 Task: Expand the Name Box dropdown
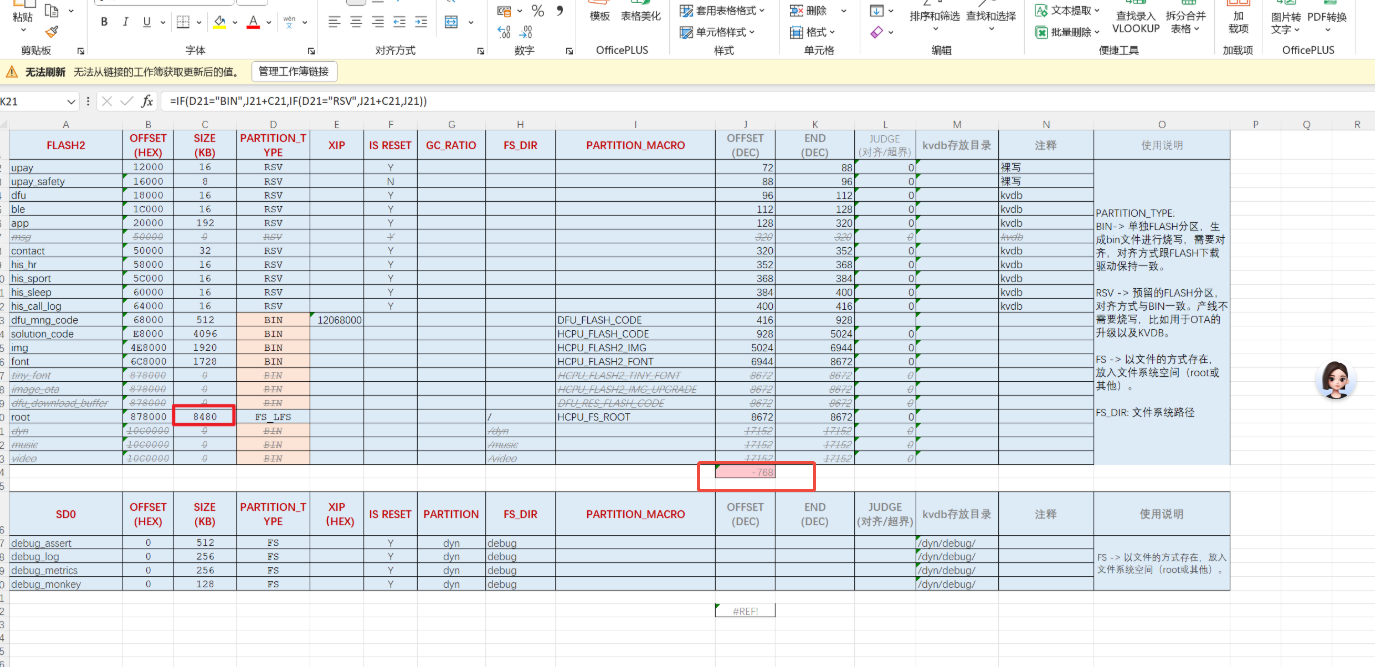(71, 101)
